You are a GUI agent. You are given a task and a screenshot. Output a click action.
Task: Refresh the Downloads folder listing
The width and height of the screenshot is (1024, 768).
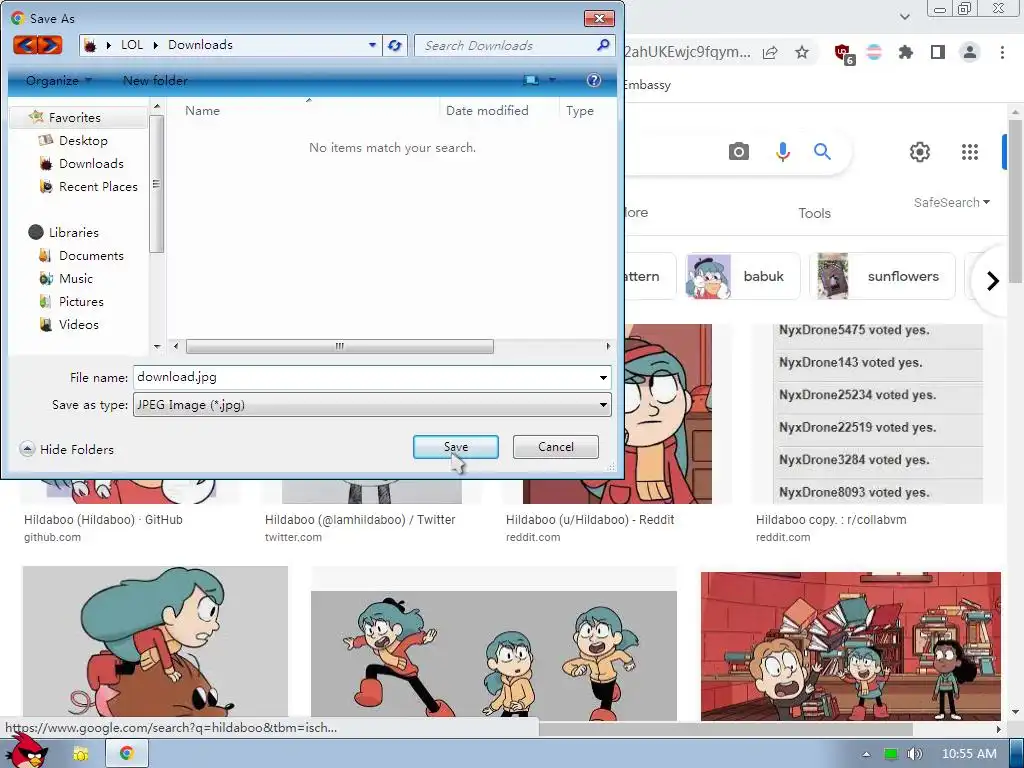pyautogui.click(x=394, y=45)
